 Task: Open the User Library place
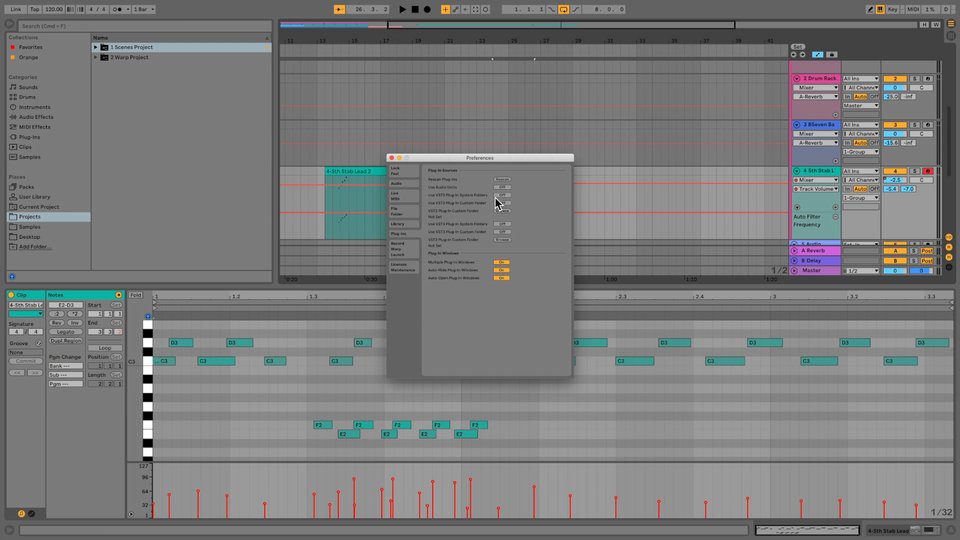coord(34,197)
